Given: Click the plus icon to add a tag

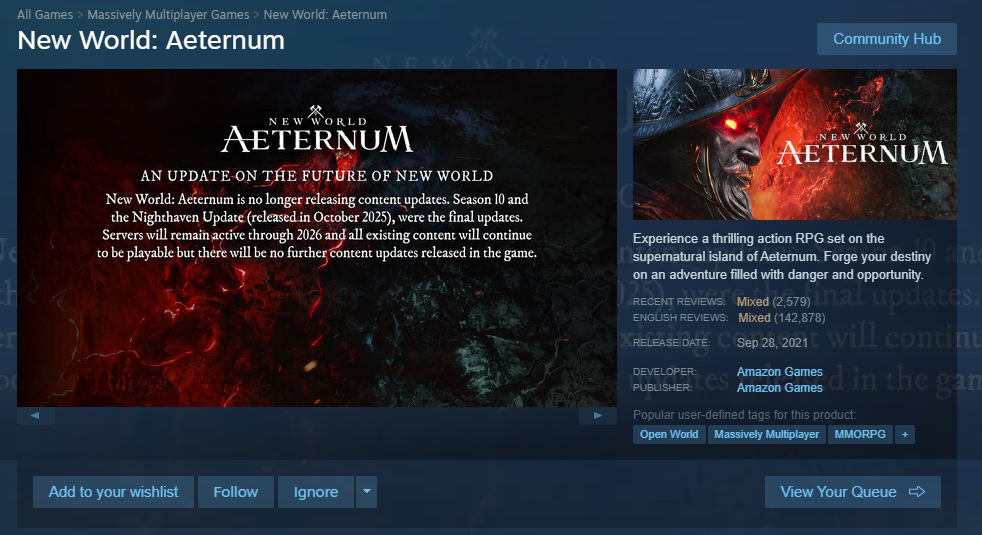Looking at the screenshot, I should click(905, 434).
